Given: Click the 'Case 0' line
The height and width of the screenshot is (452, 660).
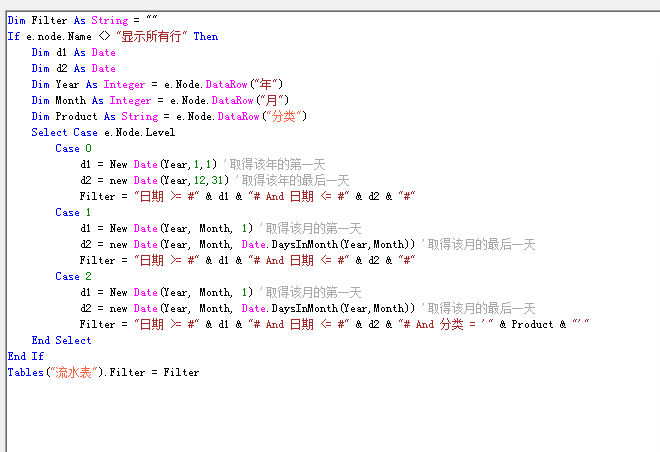Looking at the screenshot, I should 73,148.
